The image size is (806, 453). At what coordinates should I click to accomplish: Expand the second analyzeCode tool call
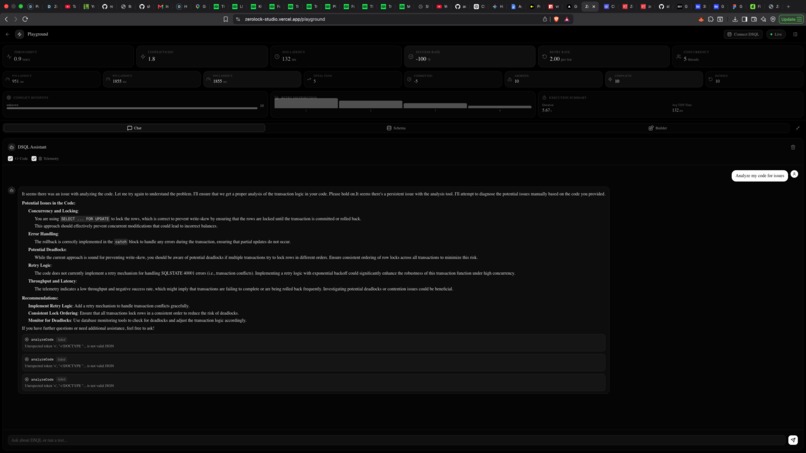click(315, 363)
